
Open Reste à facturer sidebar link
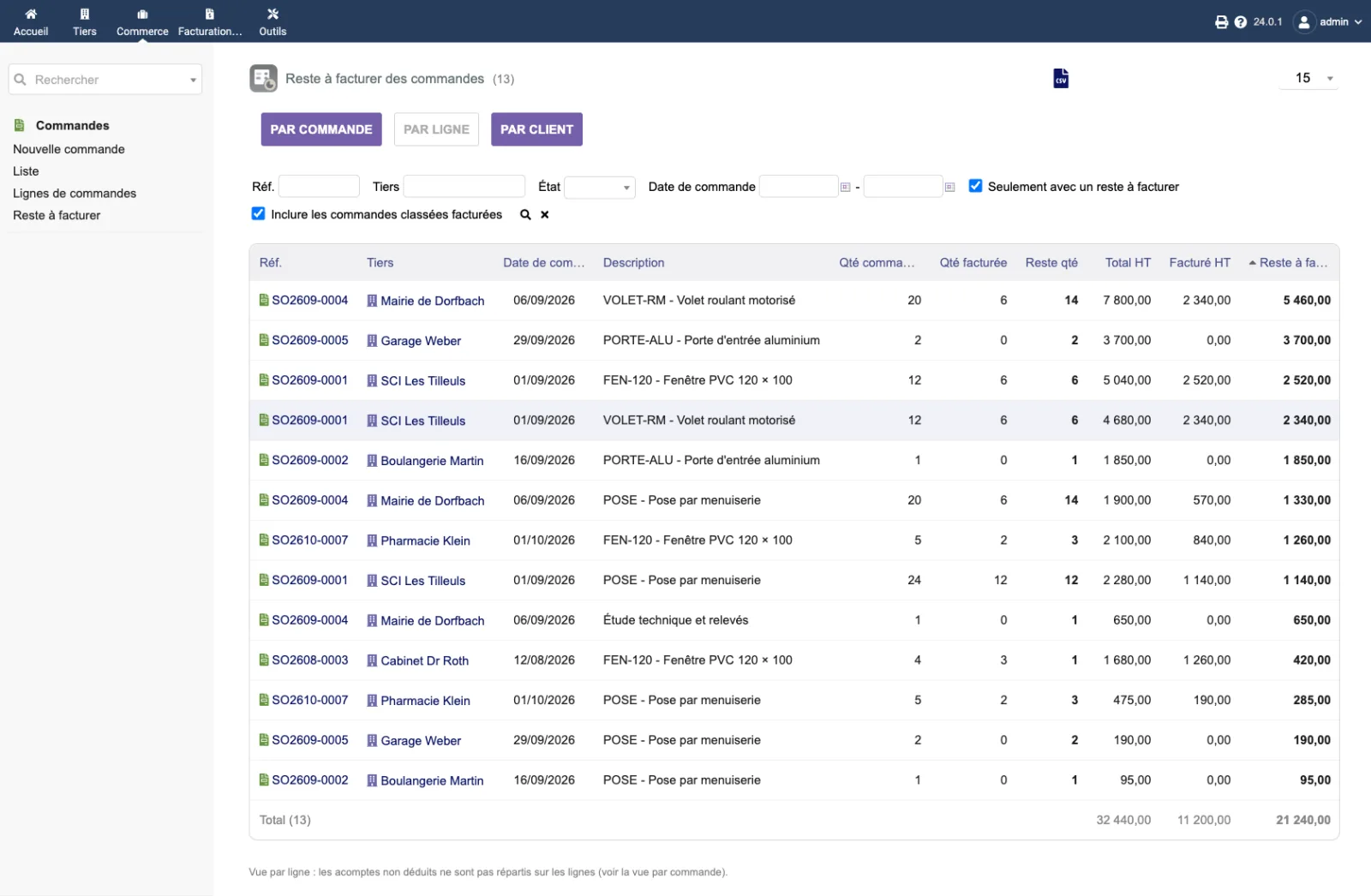(57, 215)
